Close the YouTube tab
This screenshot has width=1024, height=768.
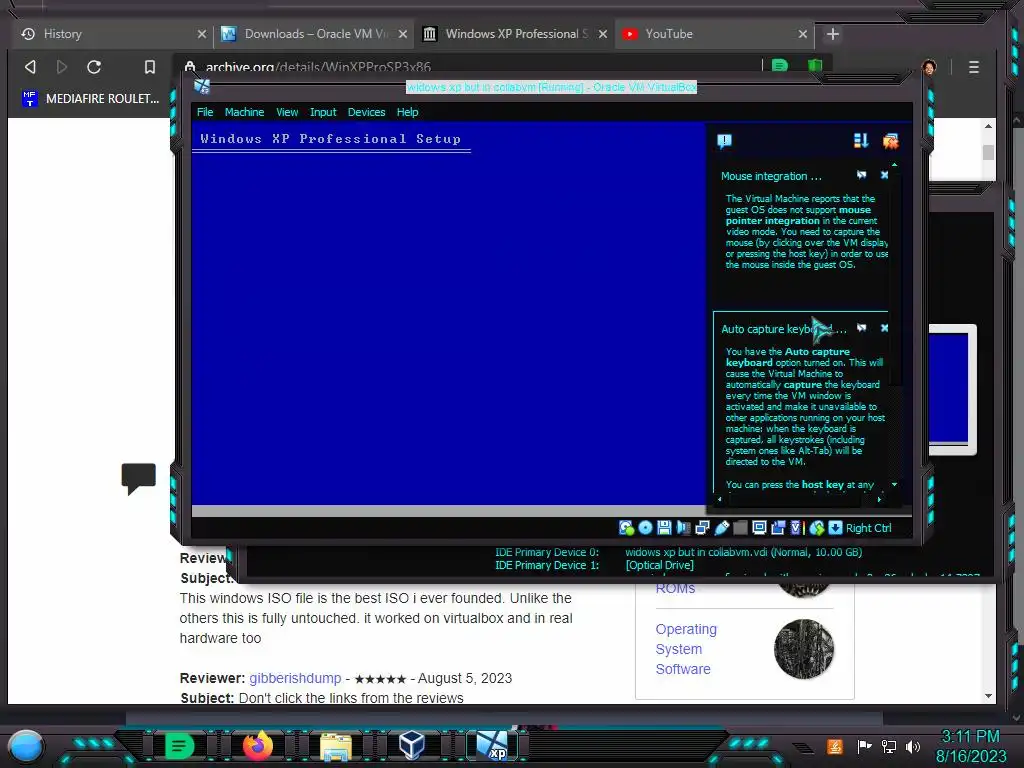[x=803, y=34]
